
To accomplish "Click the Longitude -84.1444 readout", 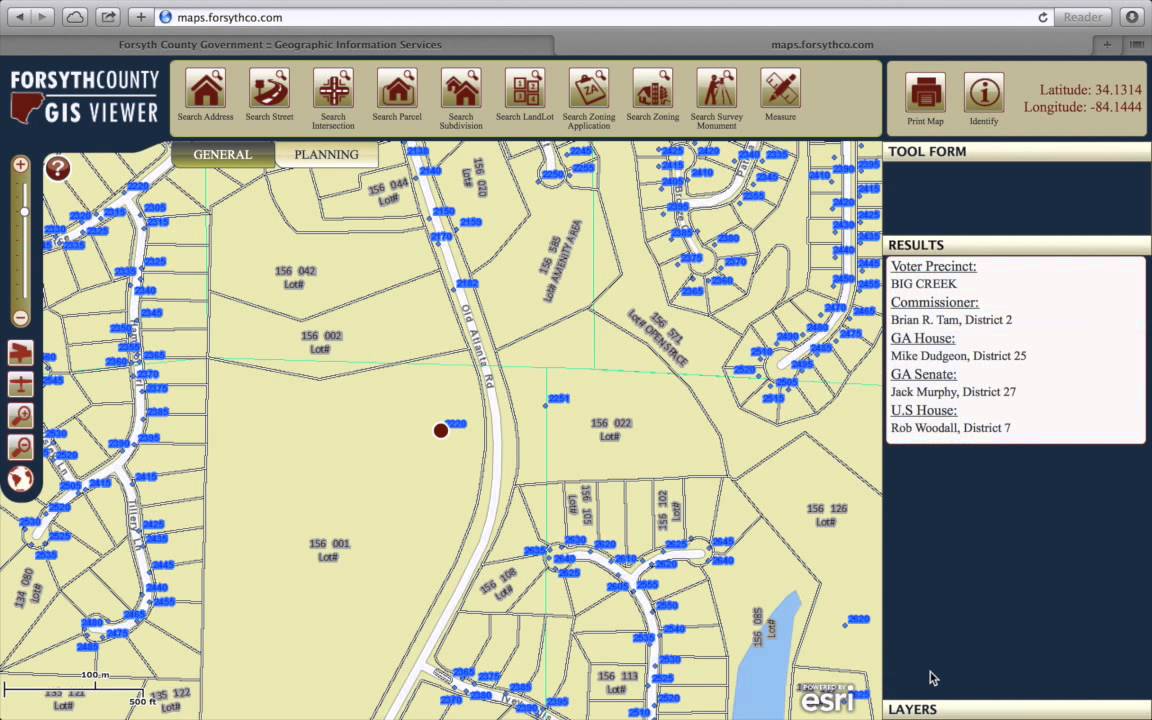I will (x=1083, y=107).
